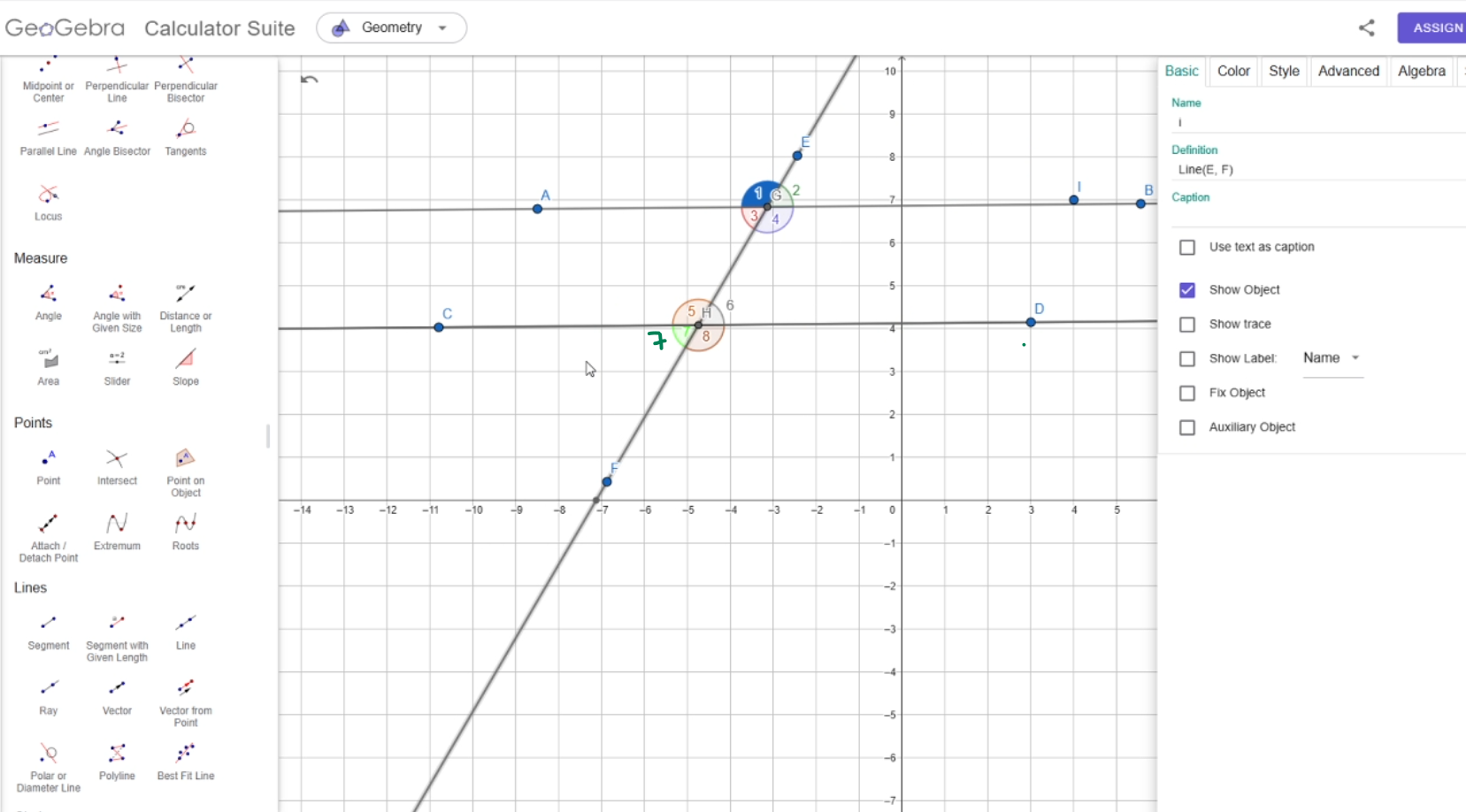Pick the Angle with Given Size tool
Viewport: 1466px width, 812px height.
[117, 308]
